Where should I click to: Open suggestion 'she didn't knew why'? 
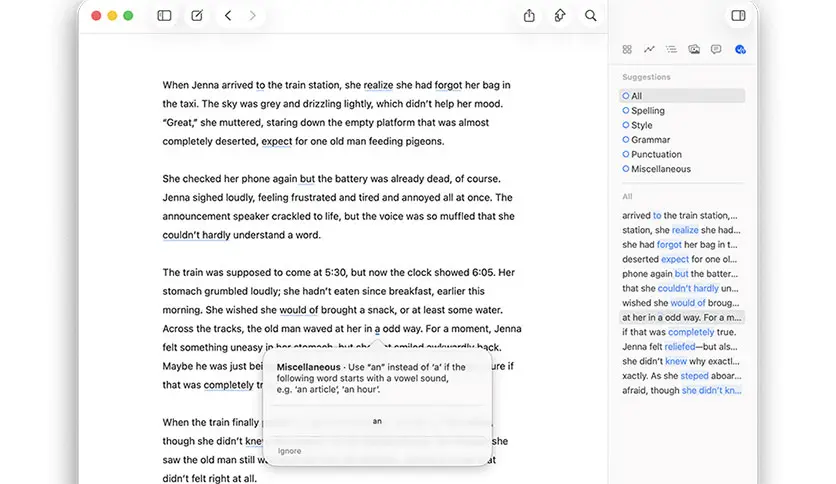point(681,361)
